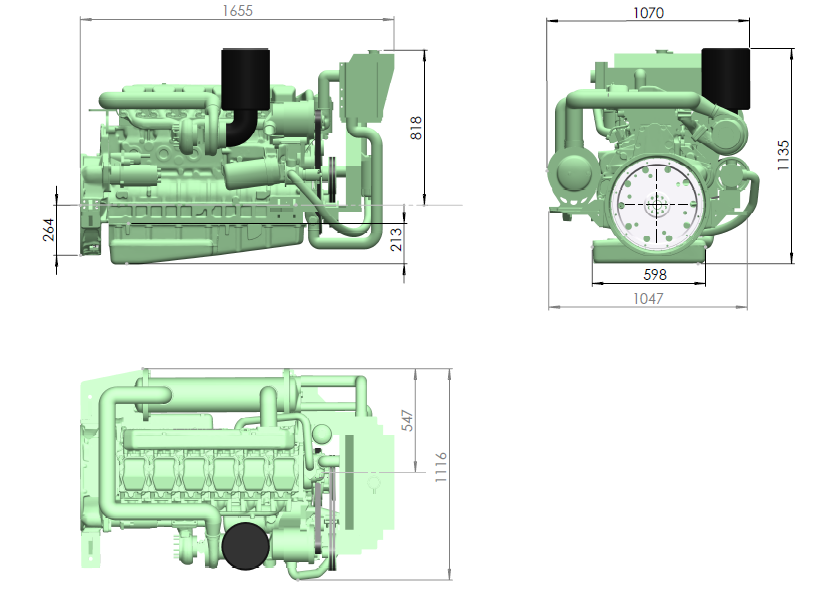Select the 598 base width dimension
Screen dimensions: 840x592
coord(655,275)
